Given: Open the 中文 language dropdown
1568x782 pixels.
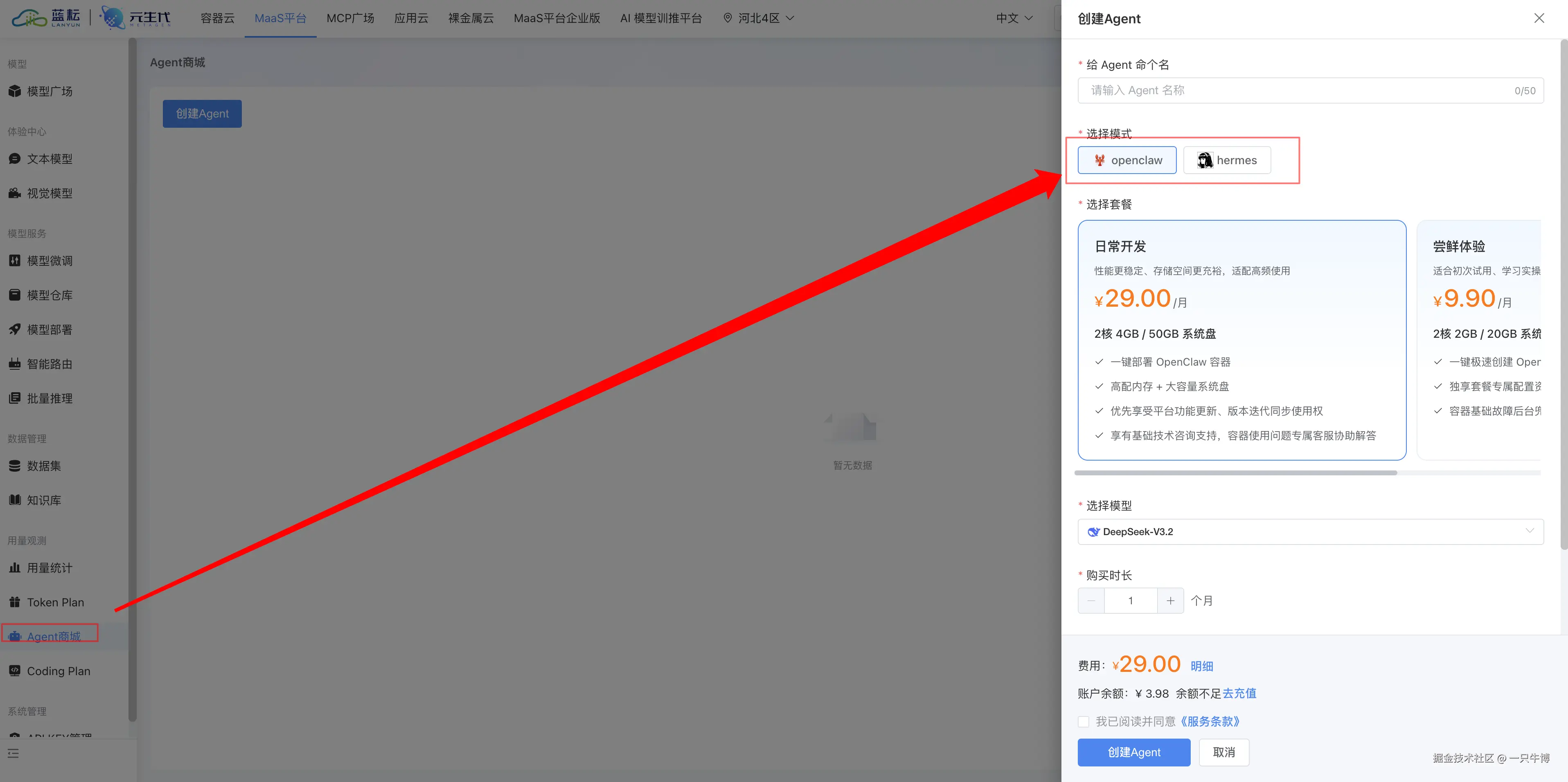Looking at the screenshot, I should click(1014, 18).
